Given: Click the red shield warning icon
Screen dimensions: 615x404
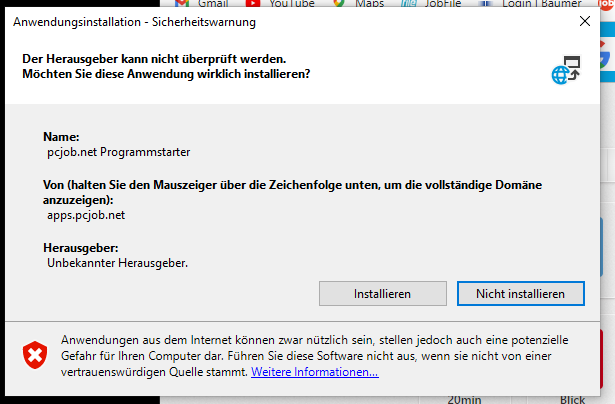Looking at the screenshot, I should pos(35,355).
